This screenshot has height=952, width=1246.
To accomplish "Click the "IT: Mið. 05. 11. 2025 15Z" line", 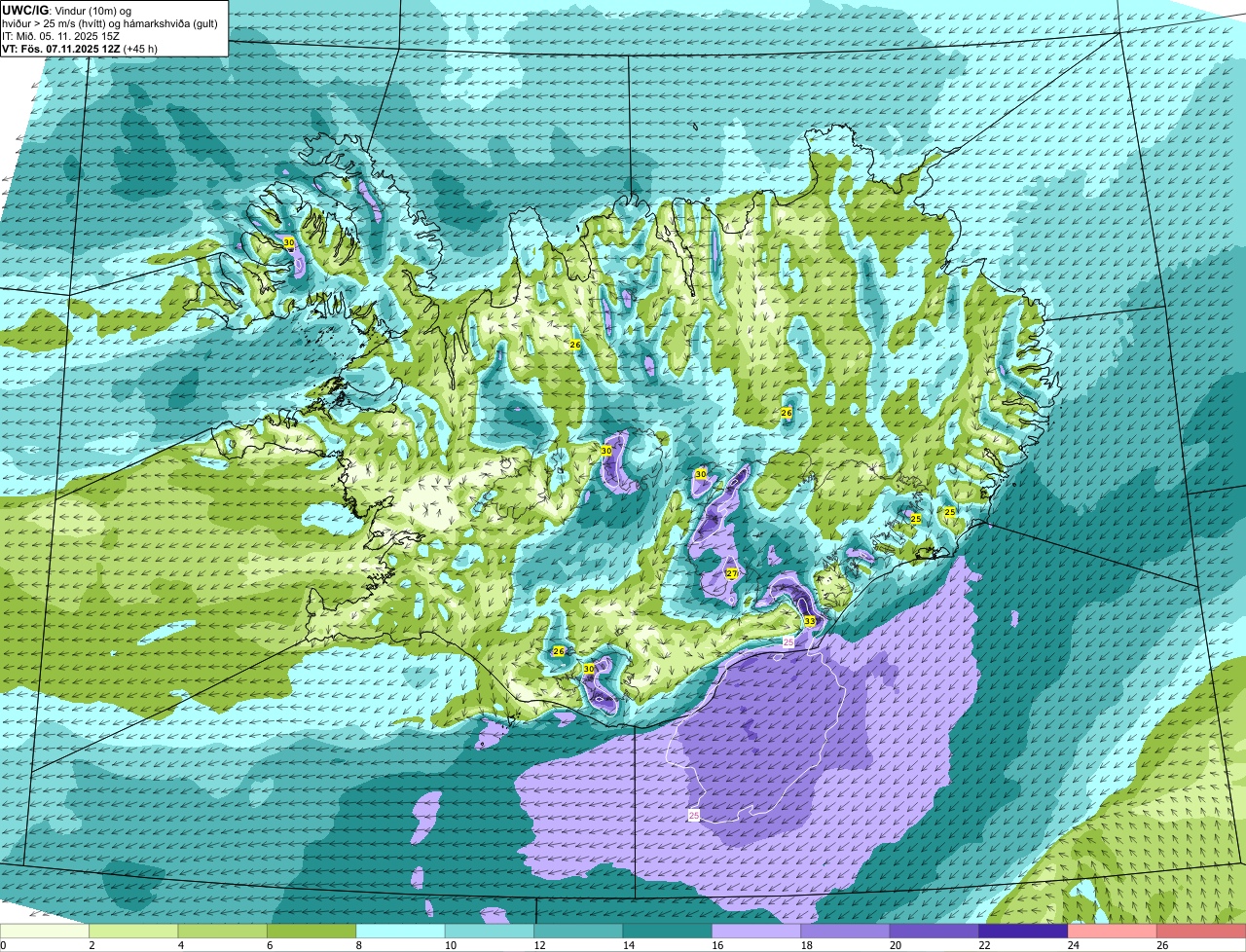I will pyautogui.click(x=60, y=36).
